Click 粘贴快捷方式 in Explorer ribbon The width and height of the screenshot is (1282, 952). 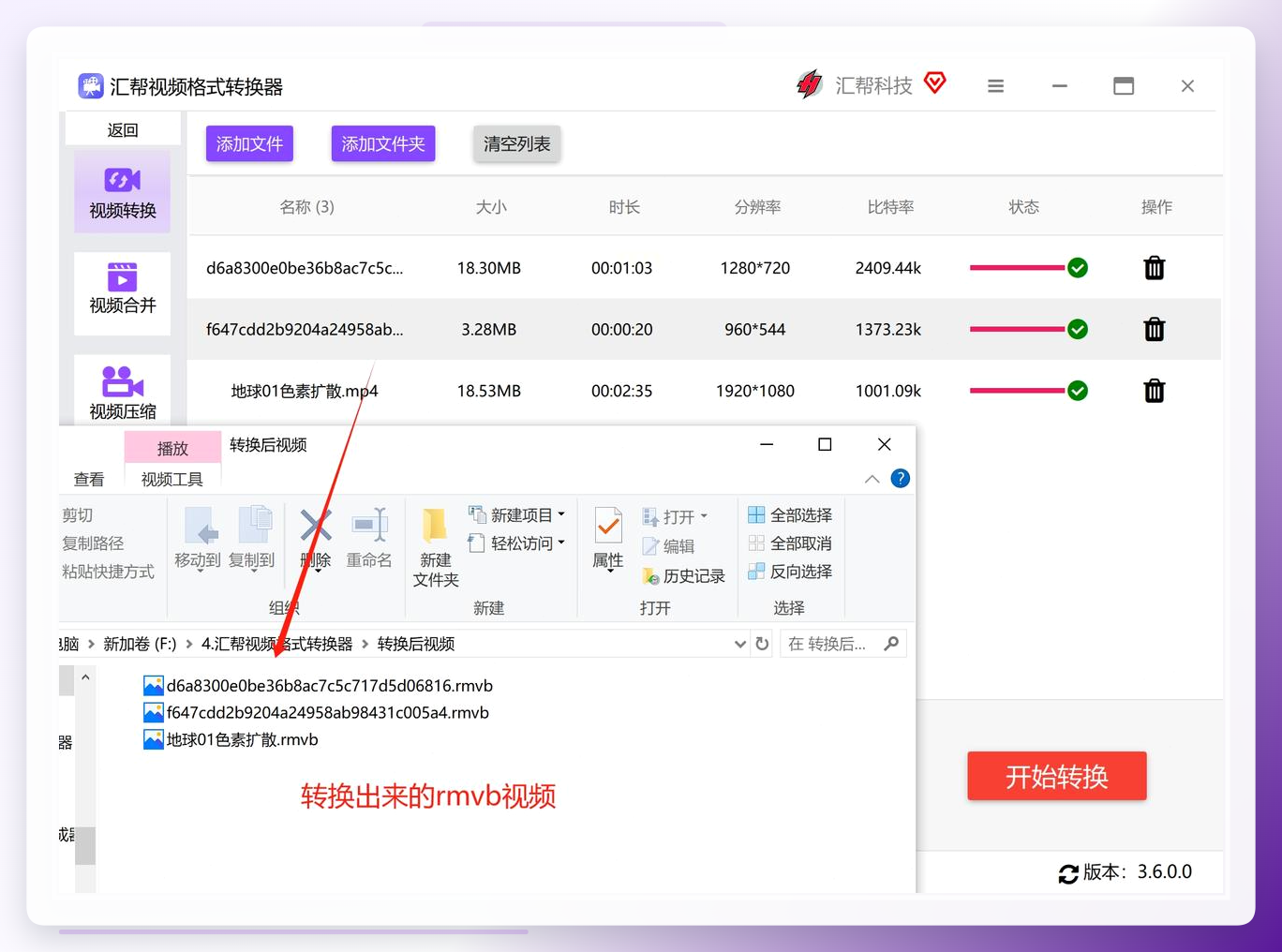pos(108,571)
